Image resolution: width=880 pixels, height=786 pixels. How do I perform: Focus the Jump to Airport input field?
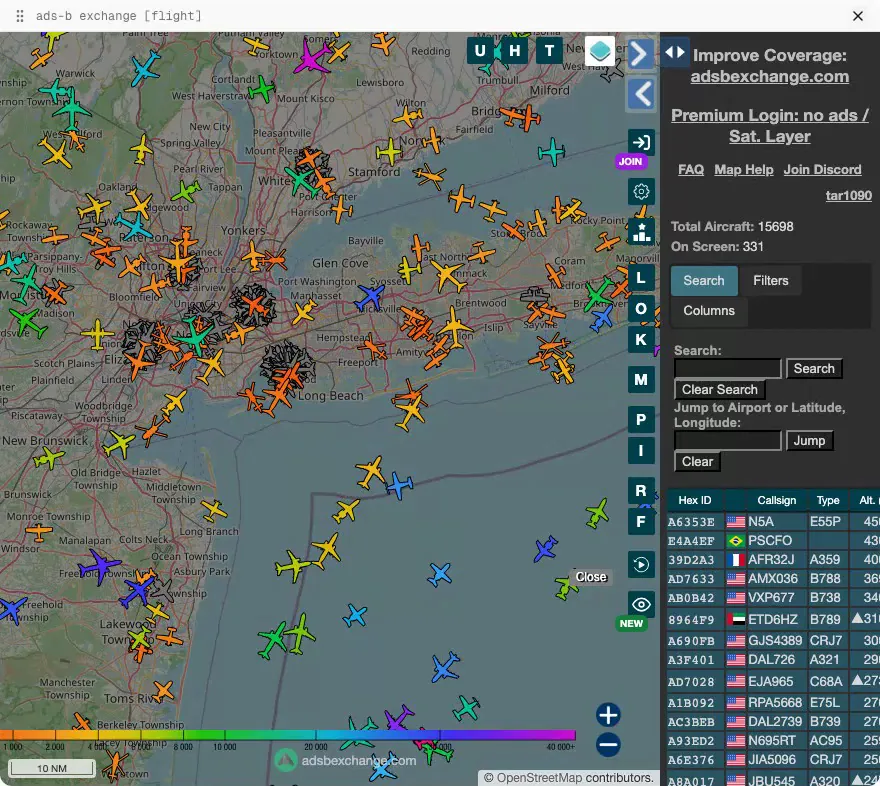[727, 440]
